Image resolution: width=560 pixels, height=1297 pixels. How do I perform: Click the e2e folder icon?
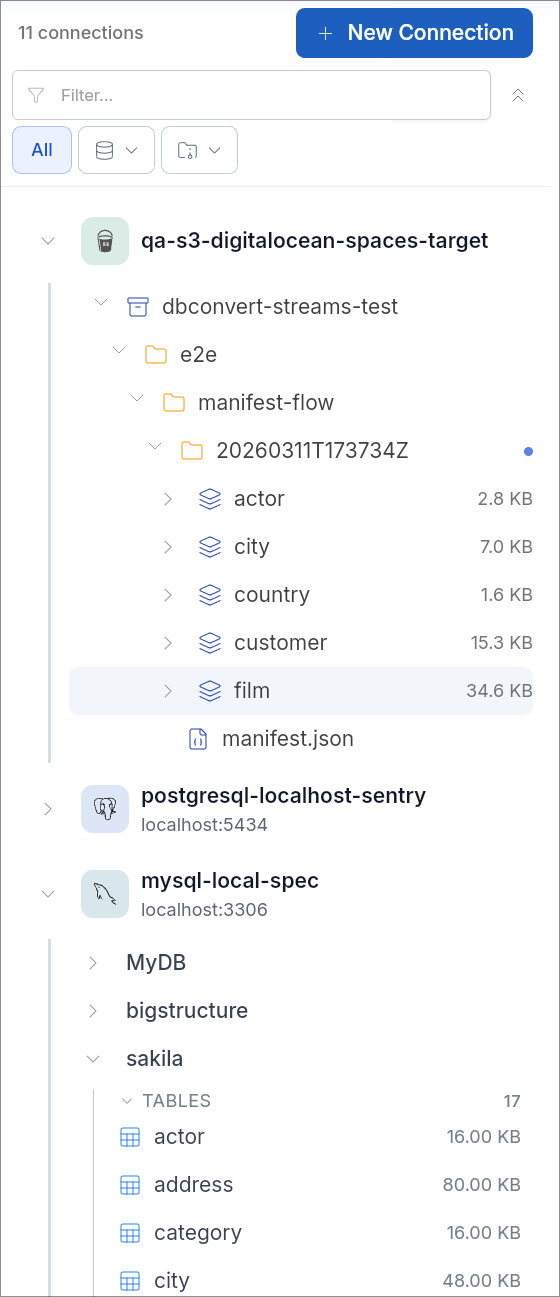(155, 355)
